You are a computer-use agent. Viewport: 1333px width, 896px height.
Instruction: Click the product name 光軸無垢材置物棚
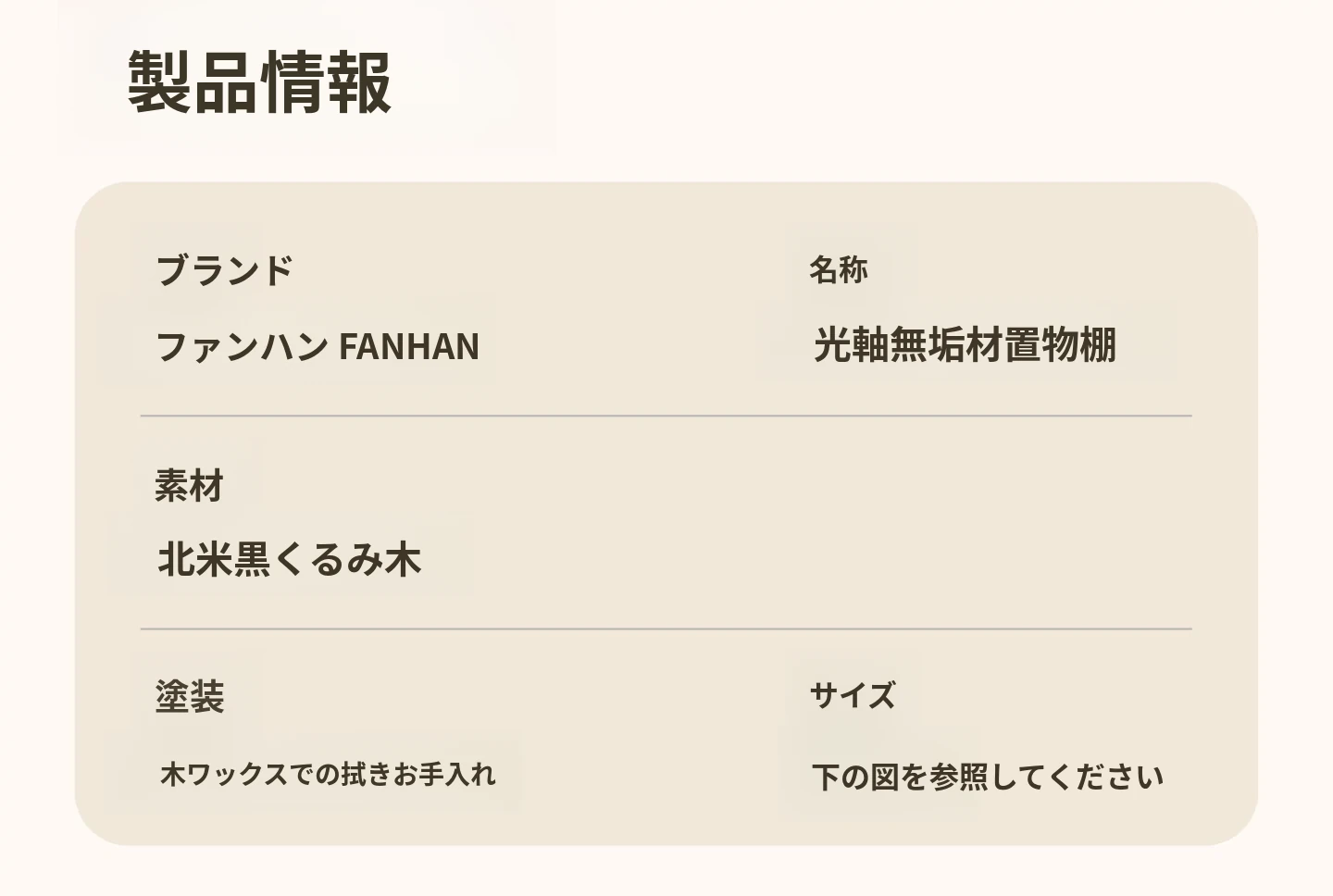(965, 345)
